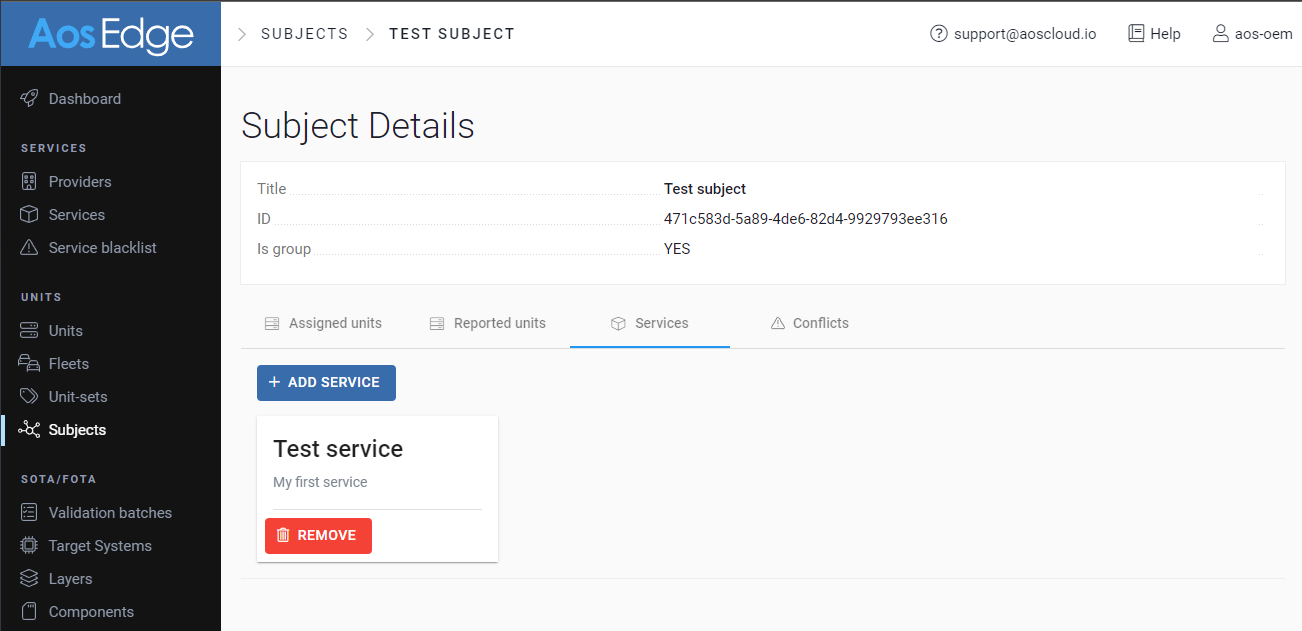
Task: Switch to the Assigned units tab
Action: tap(323, 323)
